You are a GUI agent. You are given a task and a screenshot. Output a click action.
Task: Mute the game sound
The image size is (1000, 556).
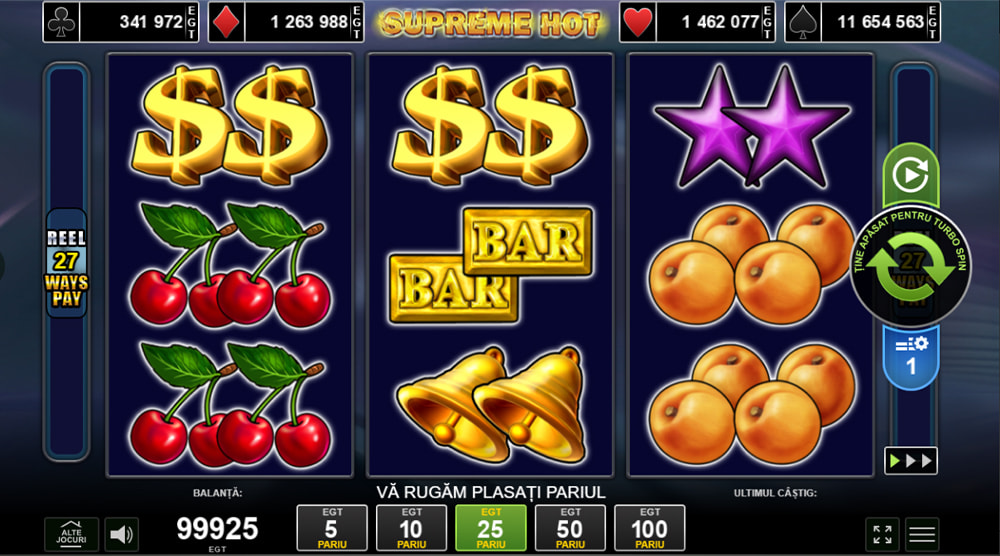point(121,534)
